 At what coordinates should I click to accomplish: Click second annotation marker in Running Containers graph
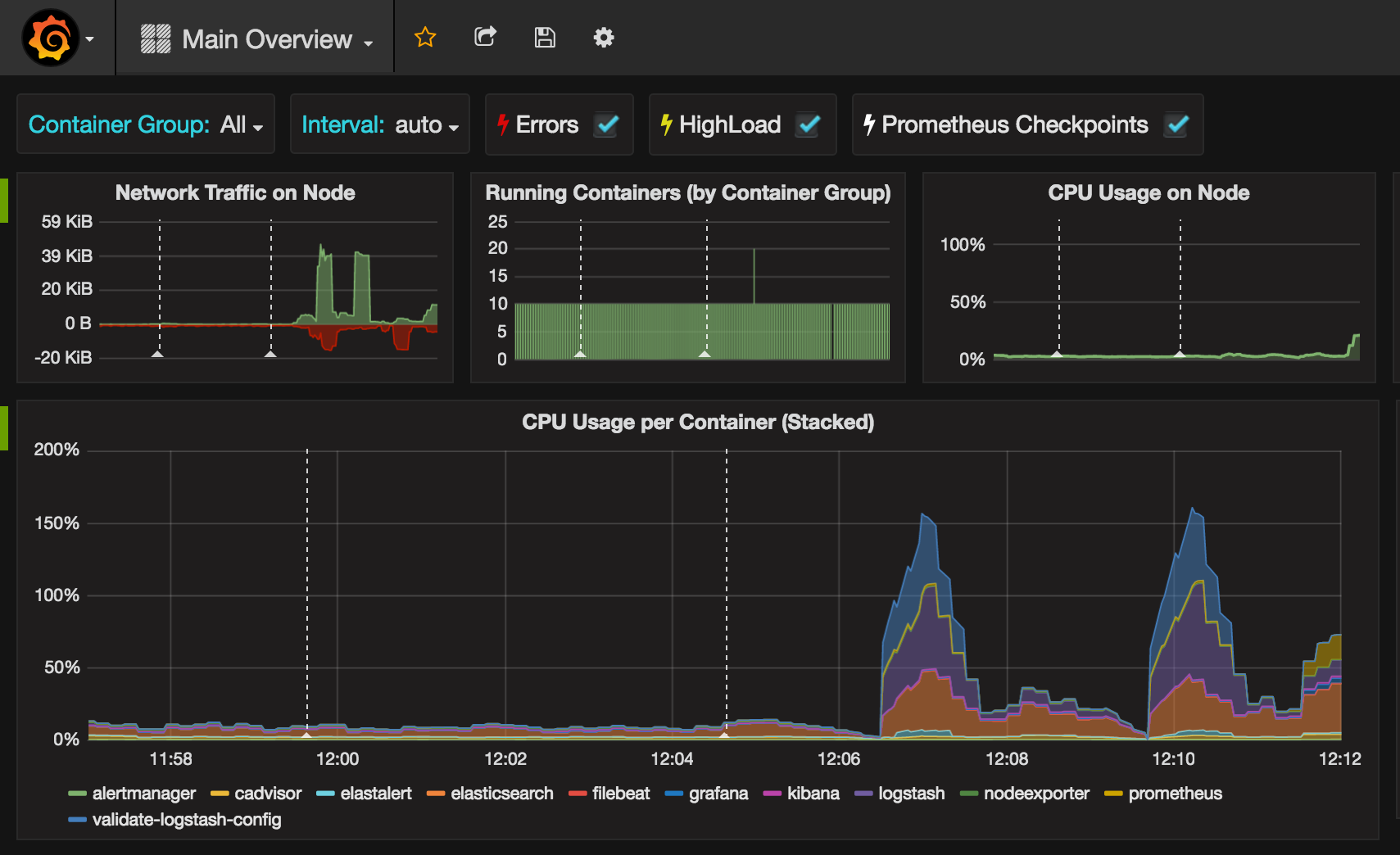pyautogui.click(x=705, y=354)
